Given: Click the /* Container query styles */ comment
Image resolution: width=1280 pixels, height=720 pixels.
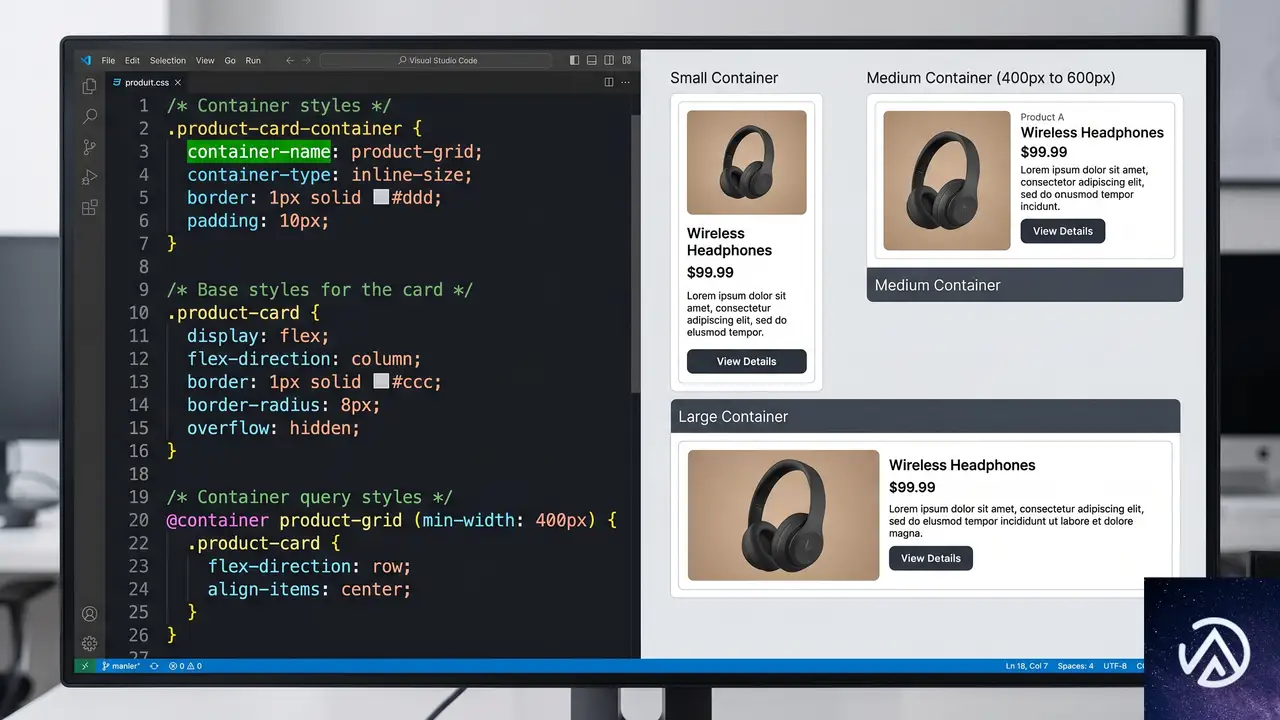Looking at the screenshot, I should pos(309,497).
